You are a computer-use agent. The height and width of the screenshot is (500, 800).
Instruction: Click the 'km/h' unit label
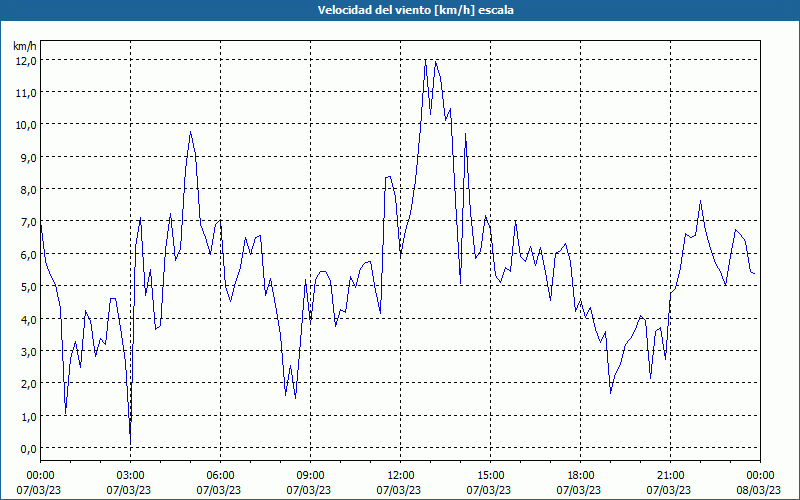click(25, 46)
